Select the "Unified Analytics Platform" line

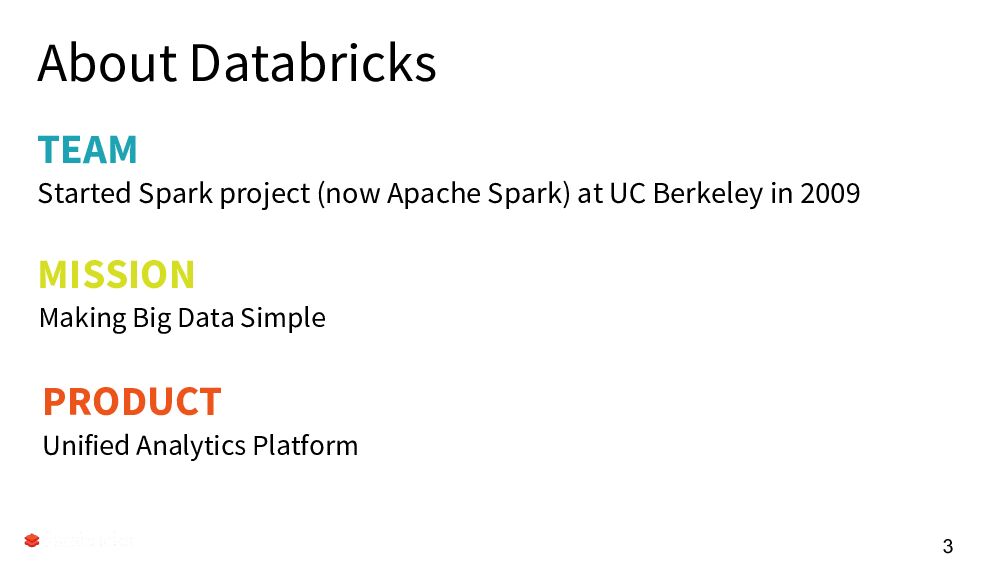[x=200, y=445]
